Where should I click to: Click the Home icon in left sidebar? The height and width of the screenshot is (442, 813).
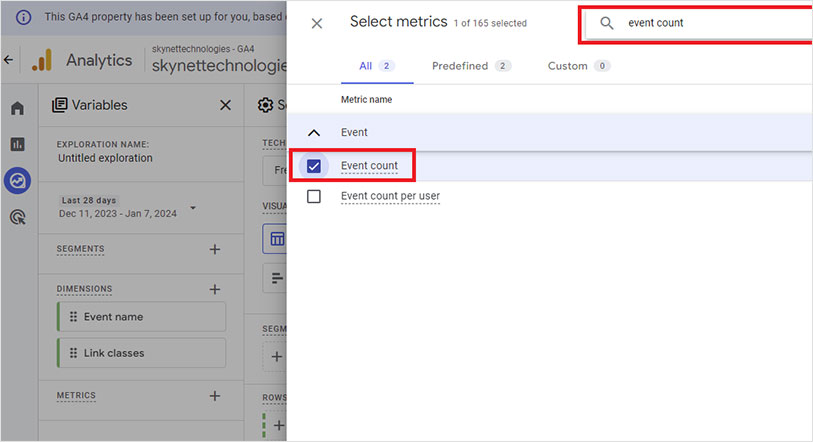(x=17, y=108)
